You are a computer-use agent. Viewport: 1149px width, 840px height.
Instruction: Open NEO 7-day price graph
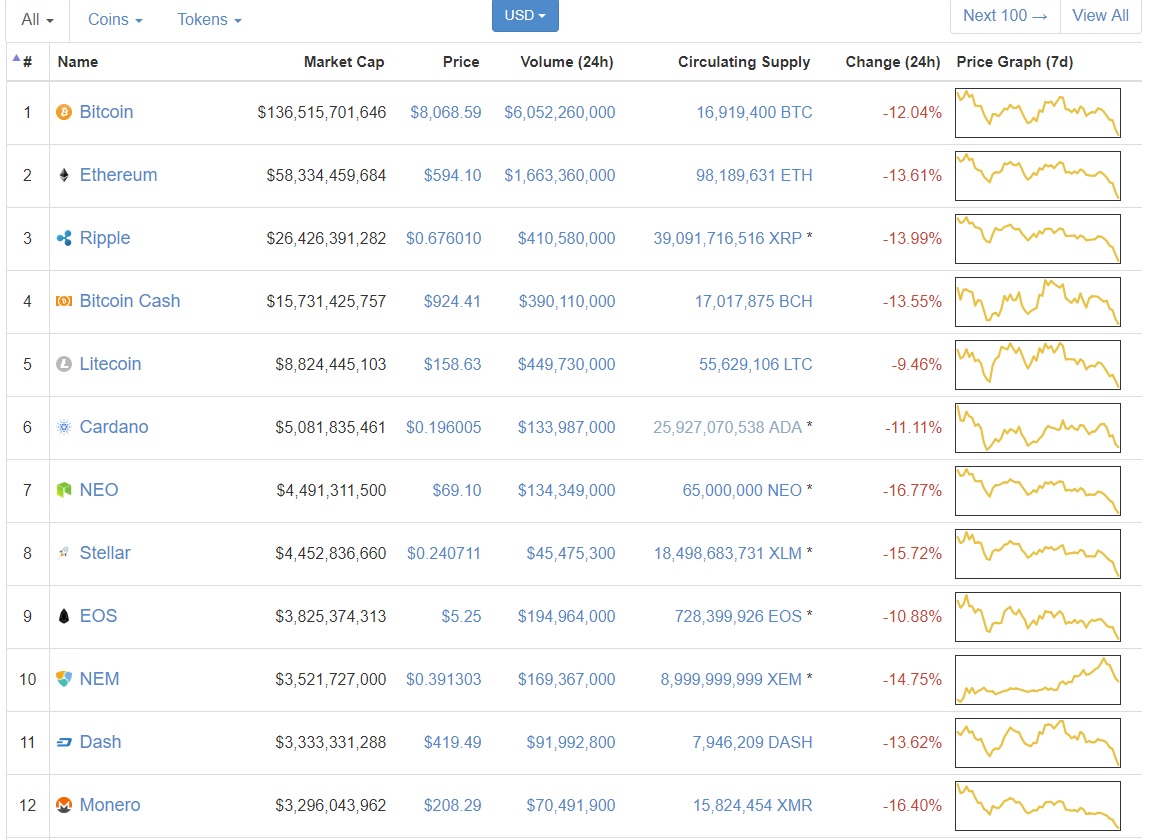pyautogui.click(x=1038, y=491)
